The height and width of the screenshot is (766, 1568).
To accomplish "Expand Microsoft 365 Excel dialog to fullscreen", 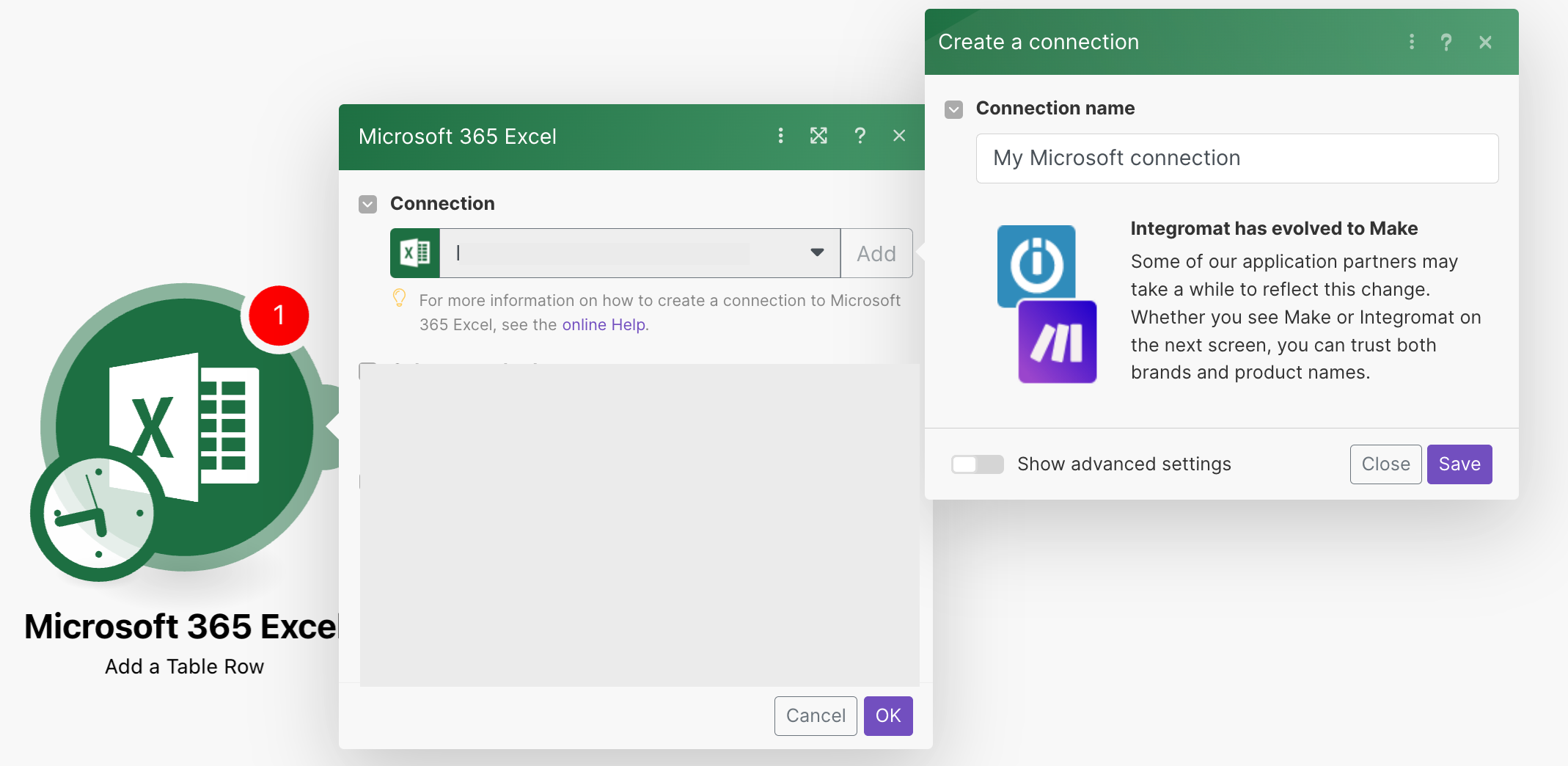I will (x=818, y=136).
